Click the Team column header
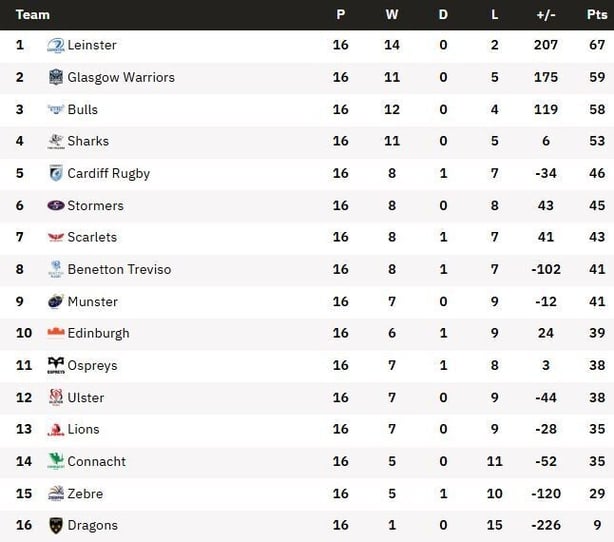Viewport: 614px width, 542px height. (x=33, y=14)
